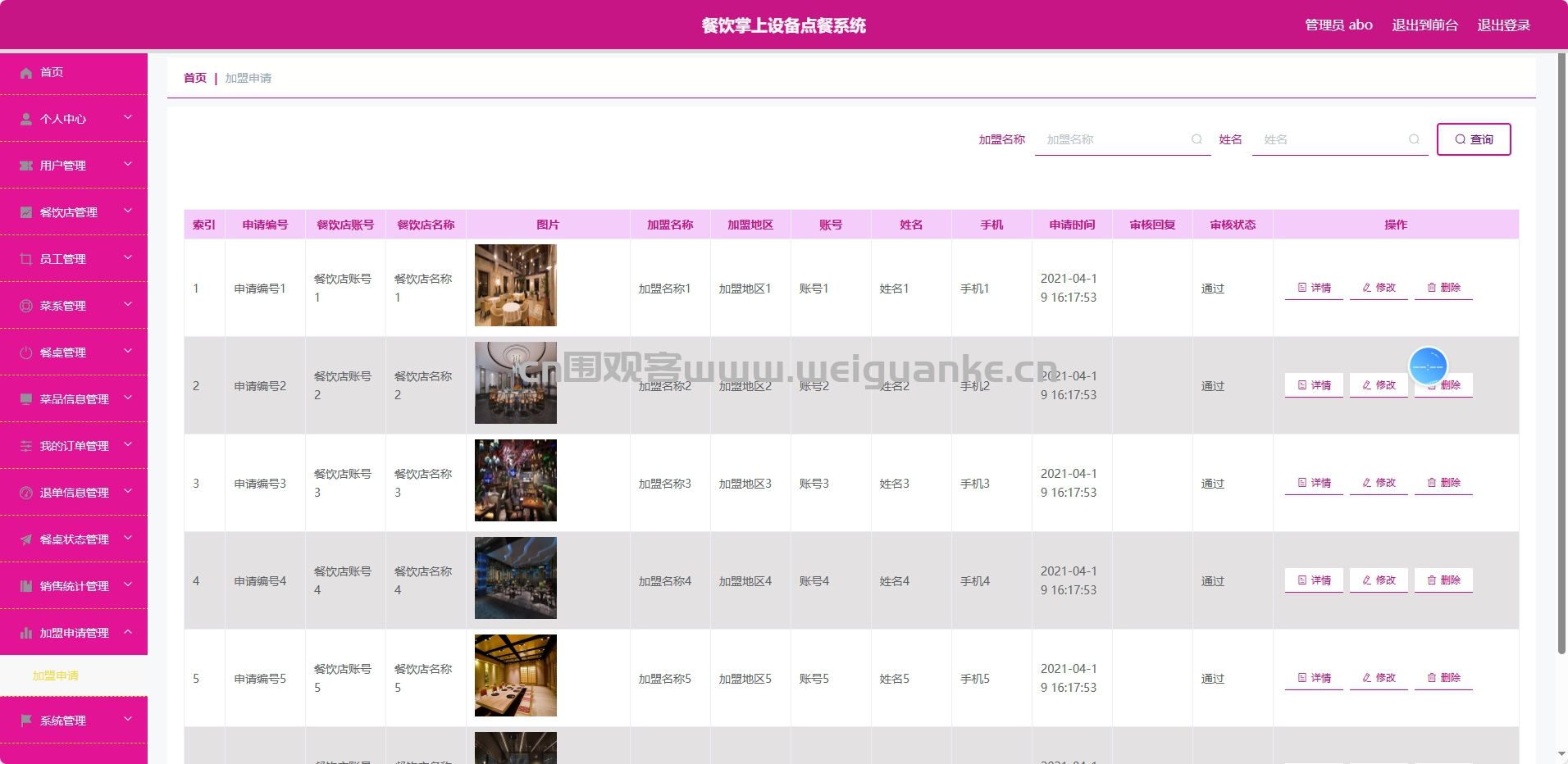Click the 菜品信息管理 monitor icon
Screen dimensions: 1568x764
[x=26, y=399]
